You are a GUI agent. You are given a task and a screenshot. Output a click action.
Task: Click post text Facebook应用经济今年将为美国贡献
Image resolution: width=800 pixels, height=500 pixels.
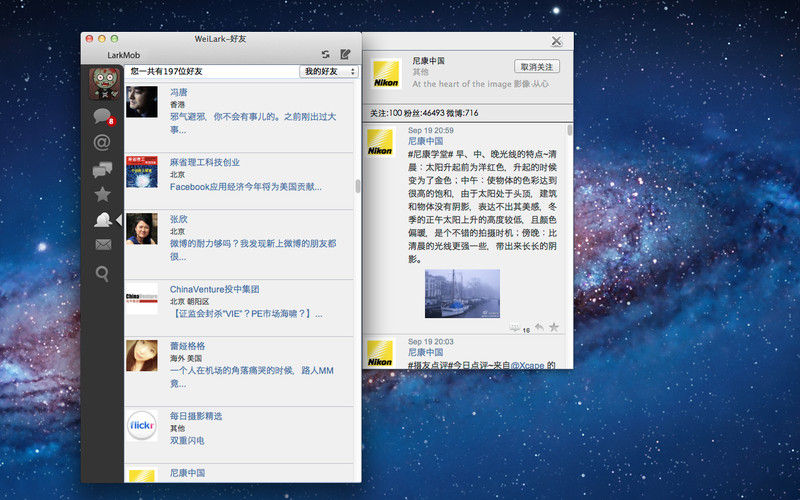click(x=246, y=187)
